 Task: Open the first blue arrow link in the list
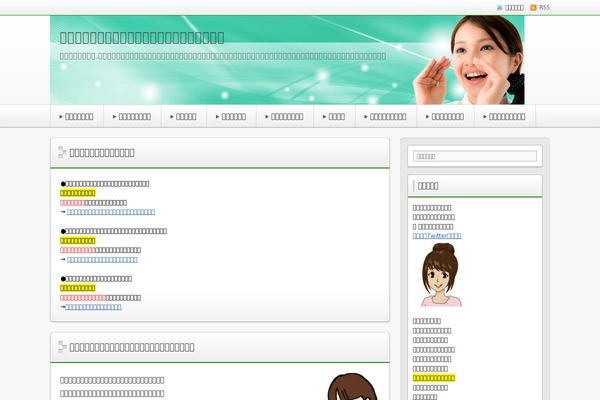click(x=111, y=212)
